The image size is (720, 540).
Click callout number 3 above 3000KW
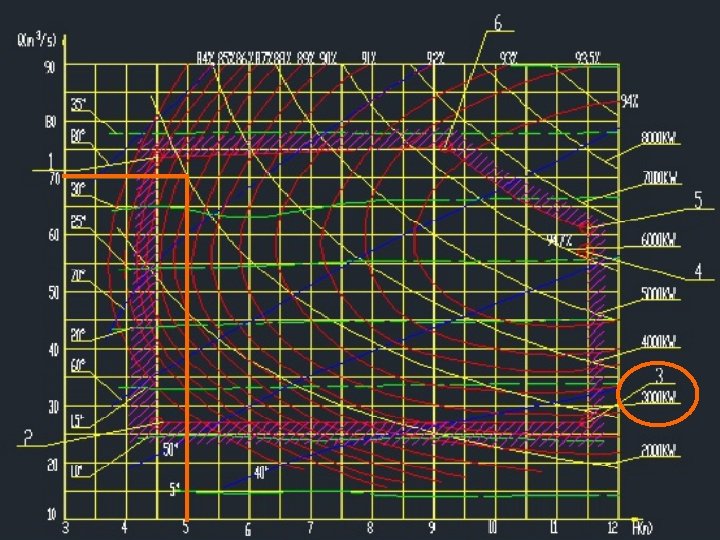click(659, 376)
